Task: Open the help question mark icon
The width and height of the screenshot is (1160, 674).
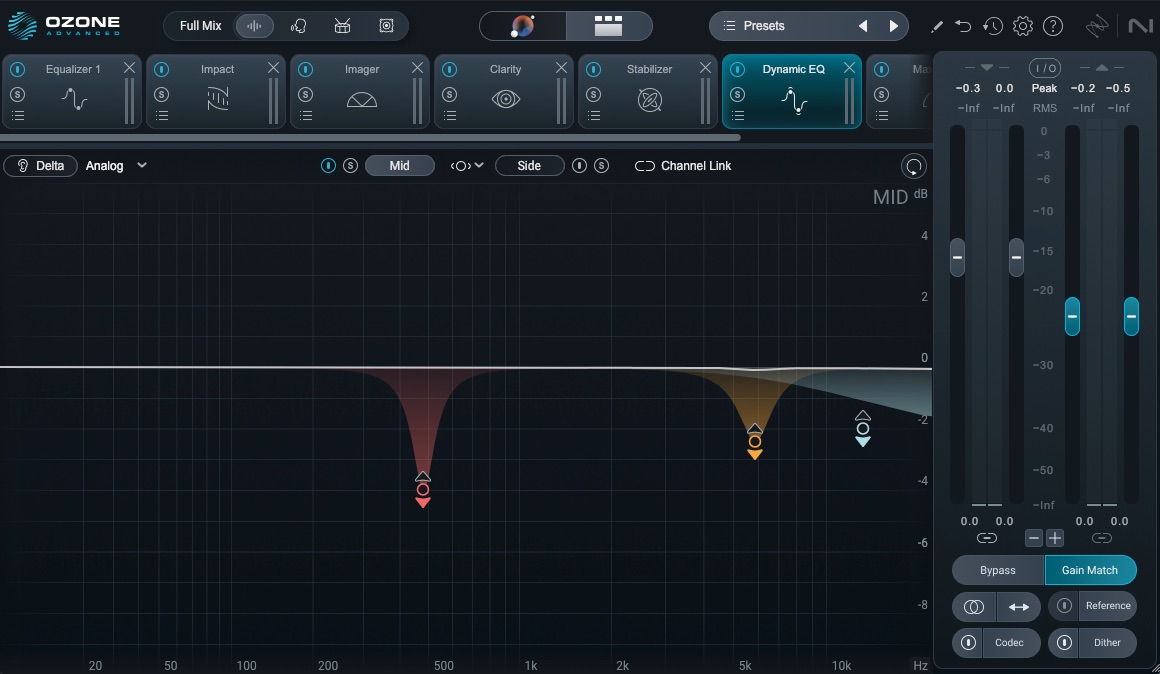Action: pyautogui.click(x=1052, y=26)
